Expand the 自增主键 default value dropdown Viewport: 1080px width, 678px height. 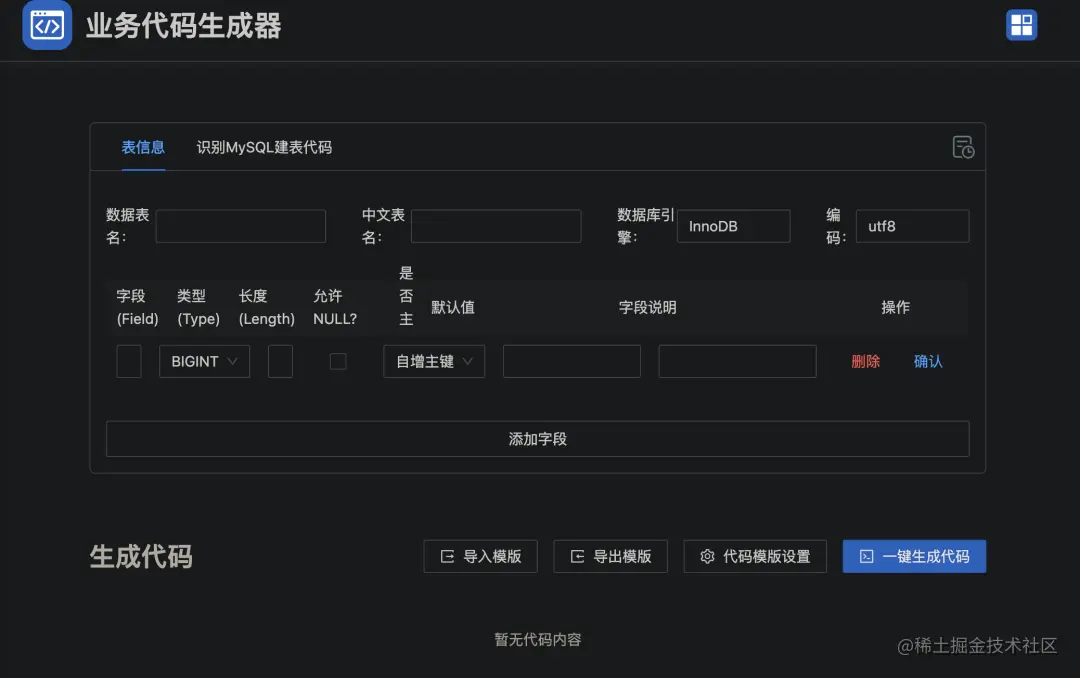[x=433, y=361]
